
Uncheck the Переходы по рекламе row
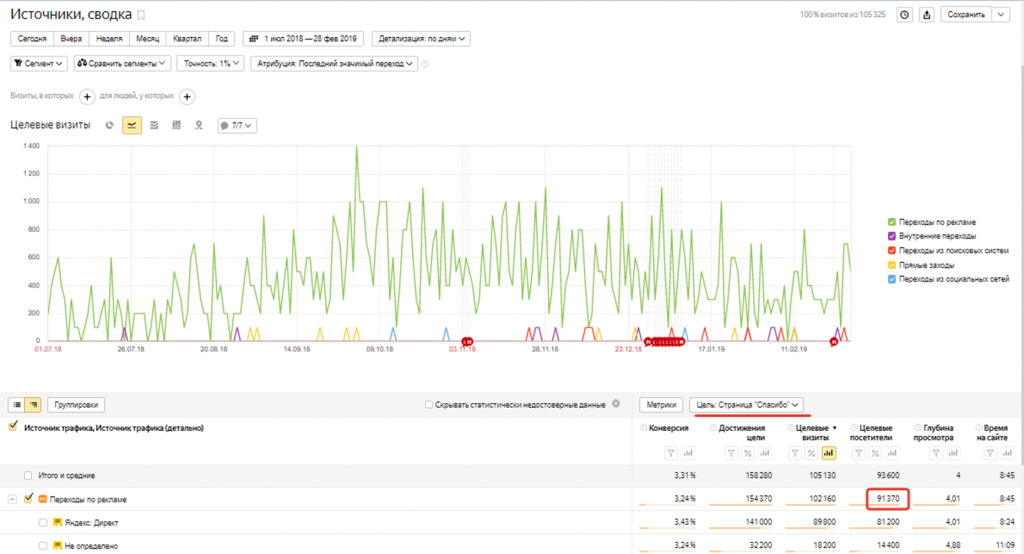coord(28,498)
